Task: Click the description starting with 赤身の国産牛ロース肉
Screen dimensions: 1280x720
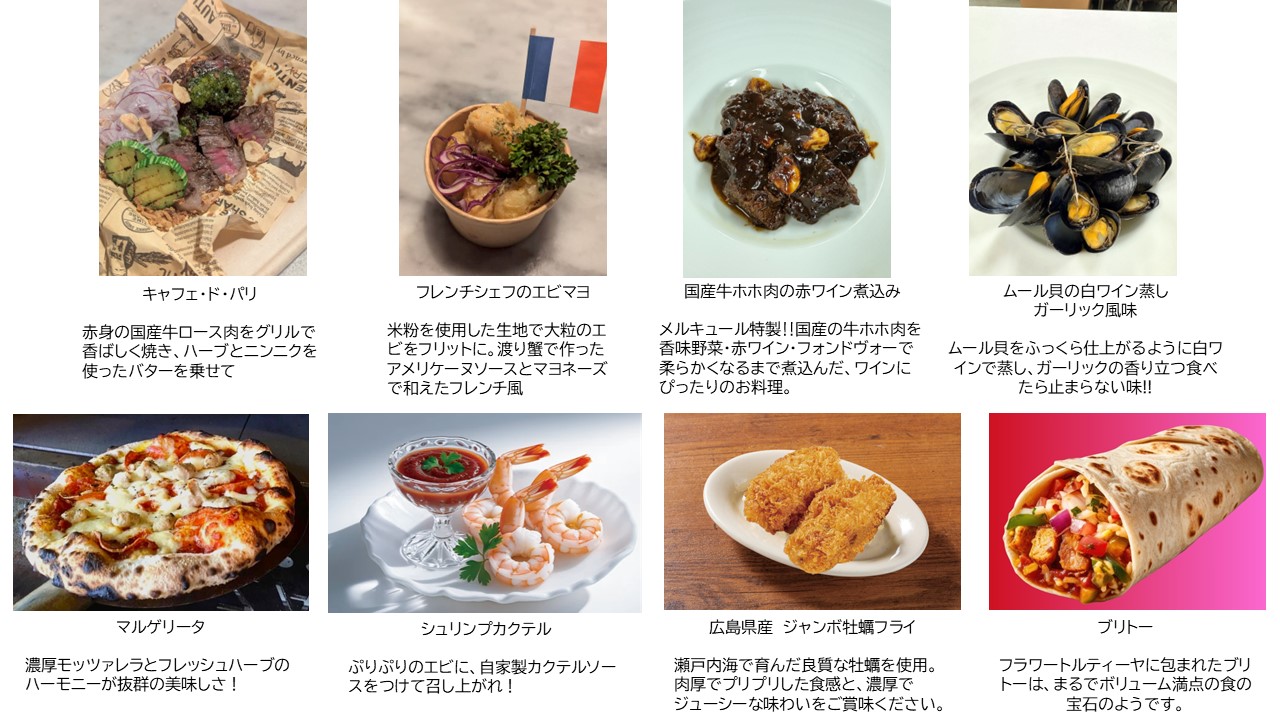Action: 199,351
